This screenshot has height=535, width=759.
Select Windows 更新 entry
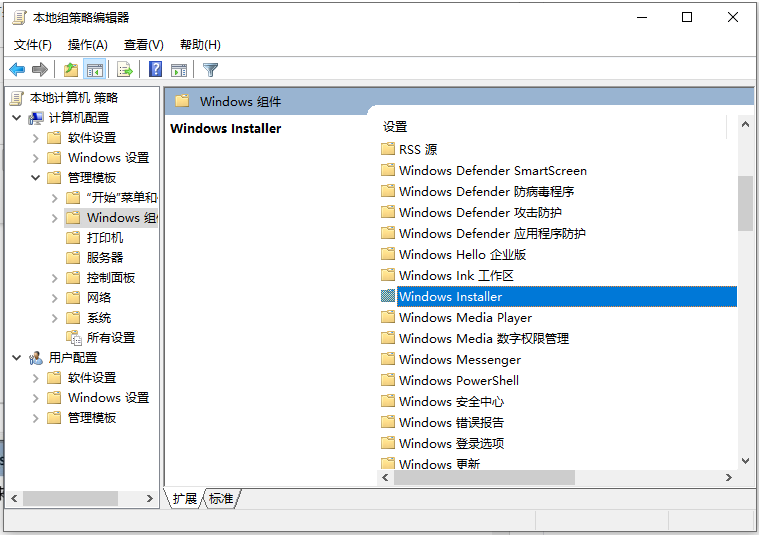pyautogui.click(x=439, y=464)
